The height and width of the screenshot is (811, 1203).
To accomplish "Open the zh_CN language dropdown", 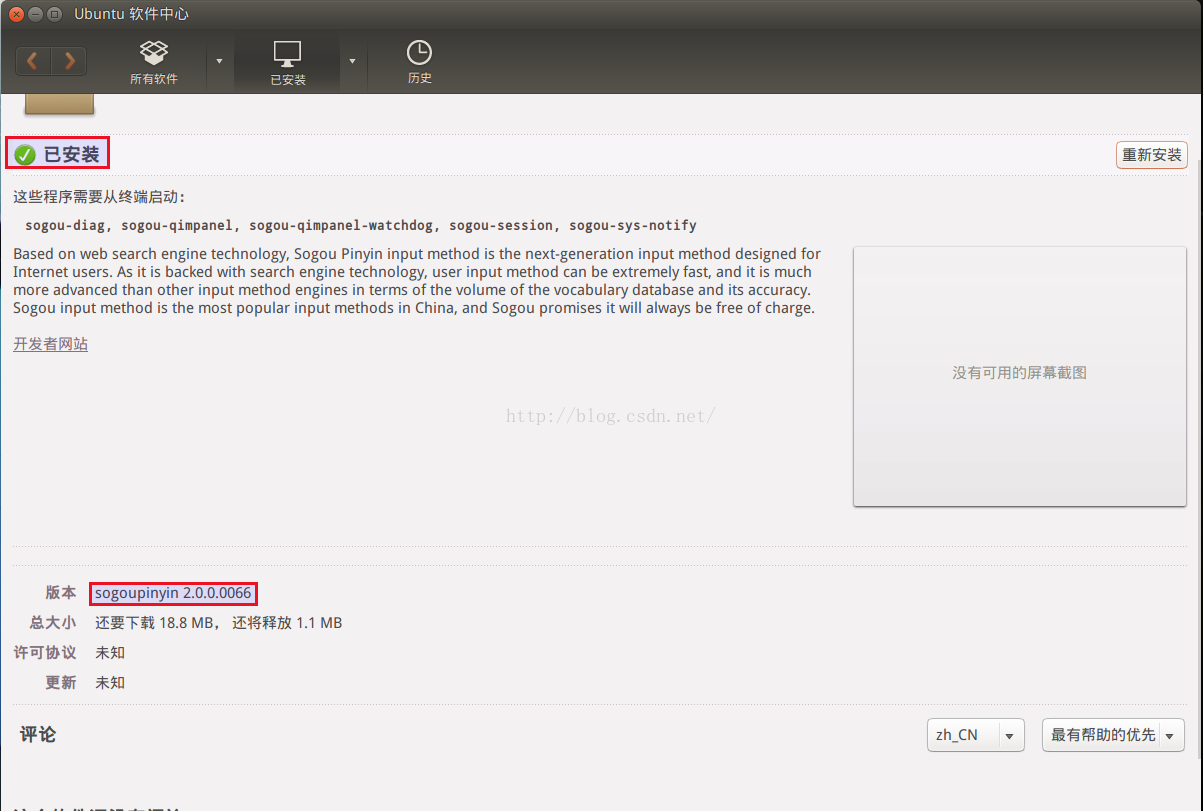I will pos(976,735).
